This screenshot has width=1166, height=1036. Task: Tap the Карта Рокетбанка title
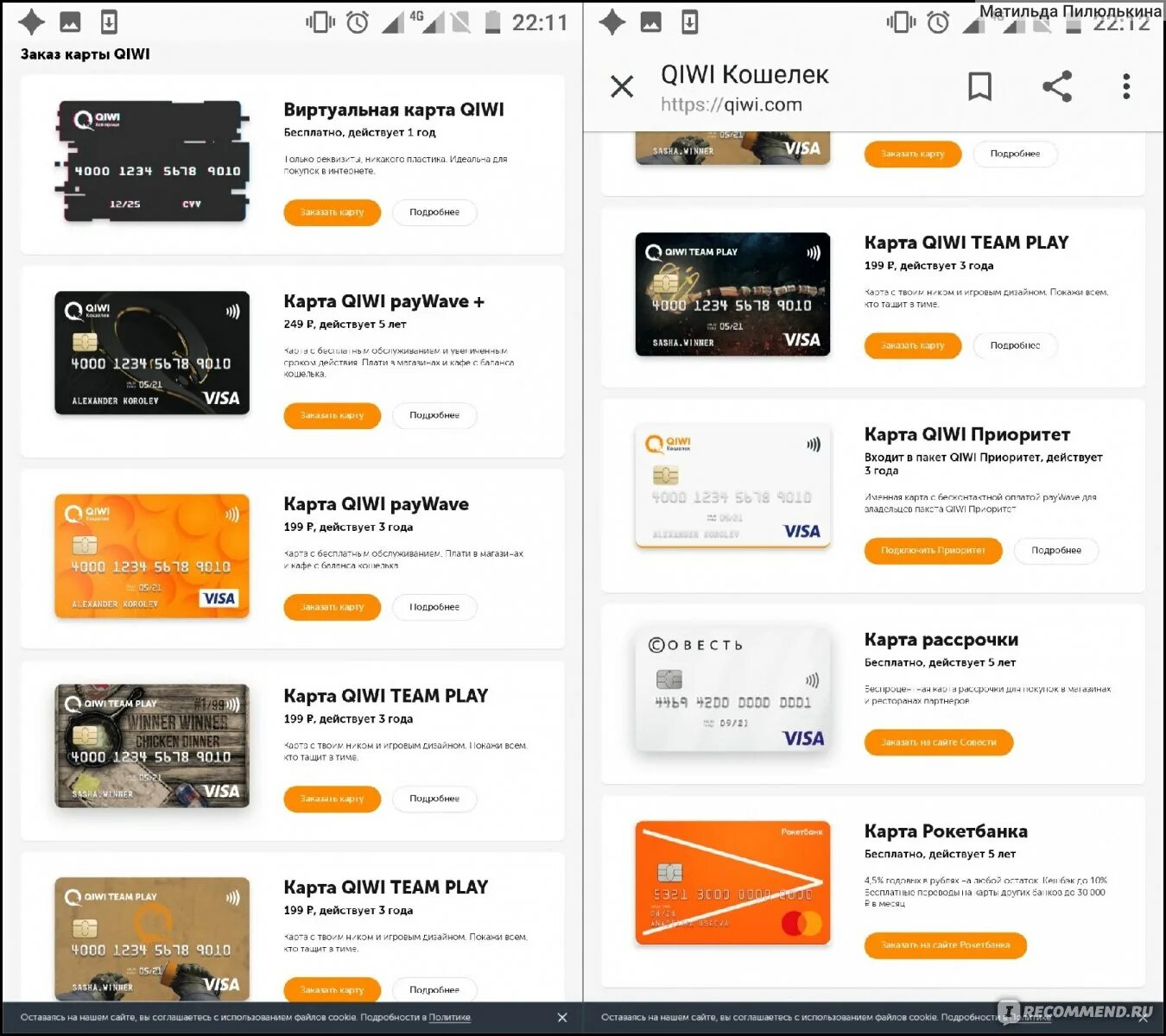click(x=946, y=831)
